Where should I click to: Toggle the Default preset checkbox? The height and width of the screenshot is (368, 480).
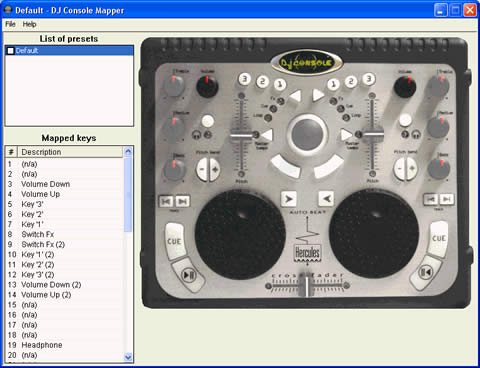click(11, 51)
